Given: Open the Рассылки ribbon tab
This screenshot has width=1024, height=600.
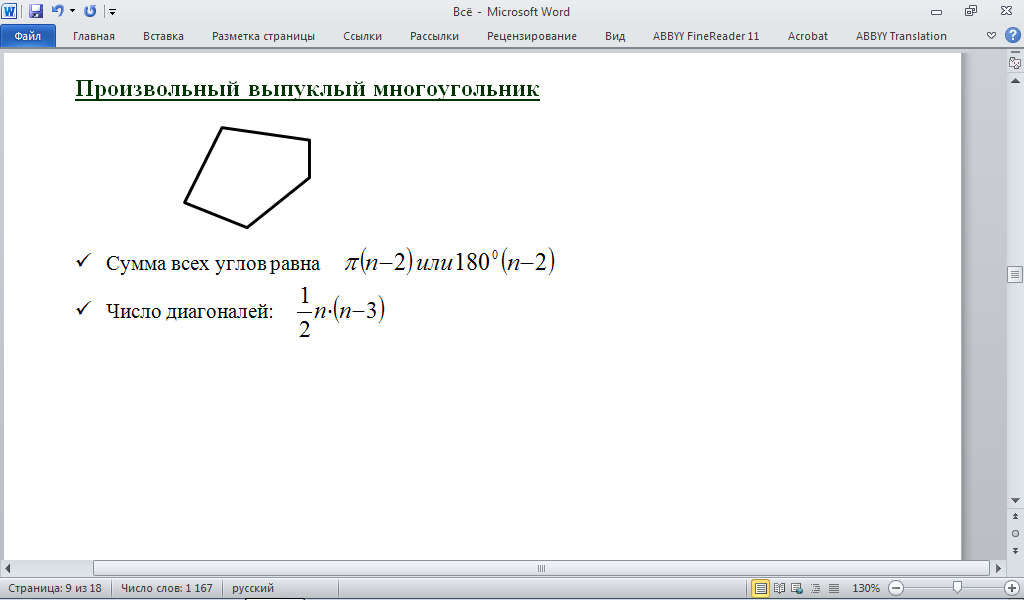Looking at the screenshot, I should [434, 36].
